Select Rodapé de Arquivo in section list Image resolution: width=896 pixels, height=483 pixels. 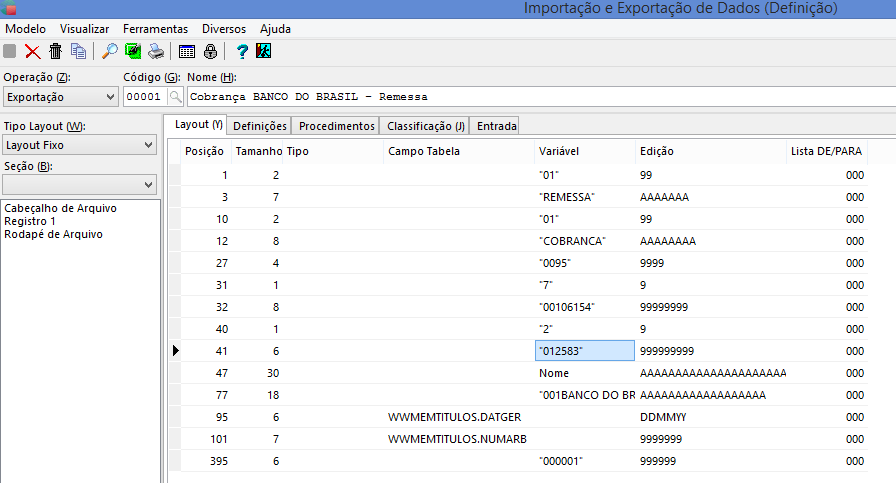coord(52,234)
